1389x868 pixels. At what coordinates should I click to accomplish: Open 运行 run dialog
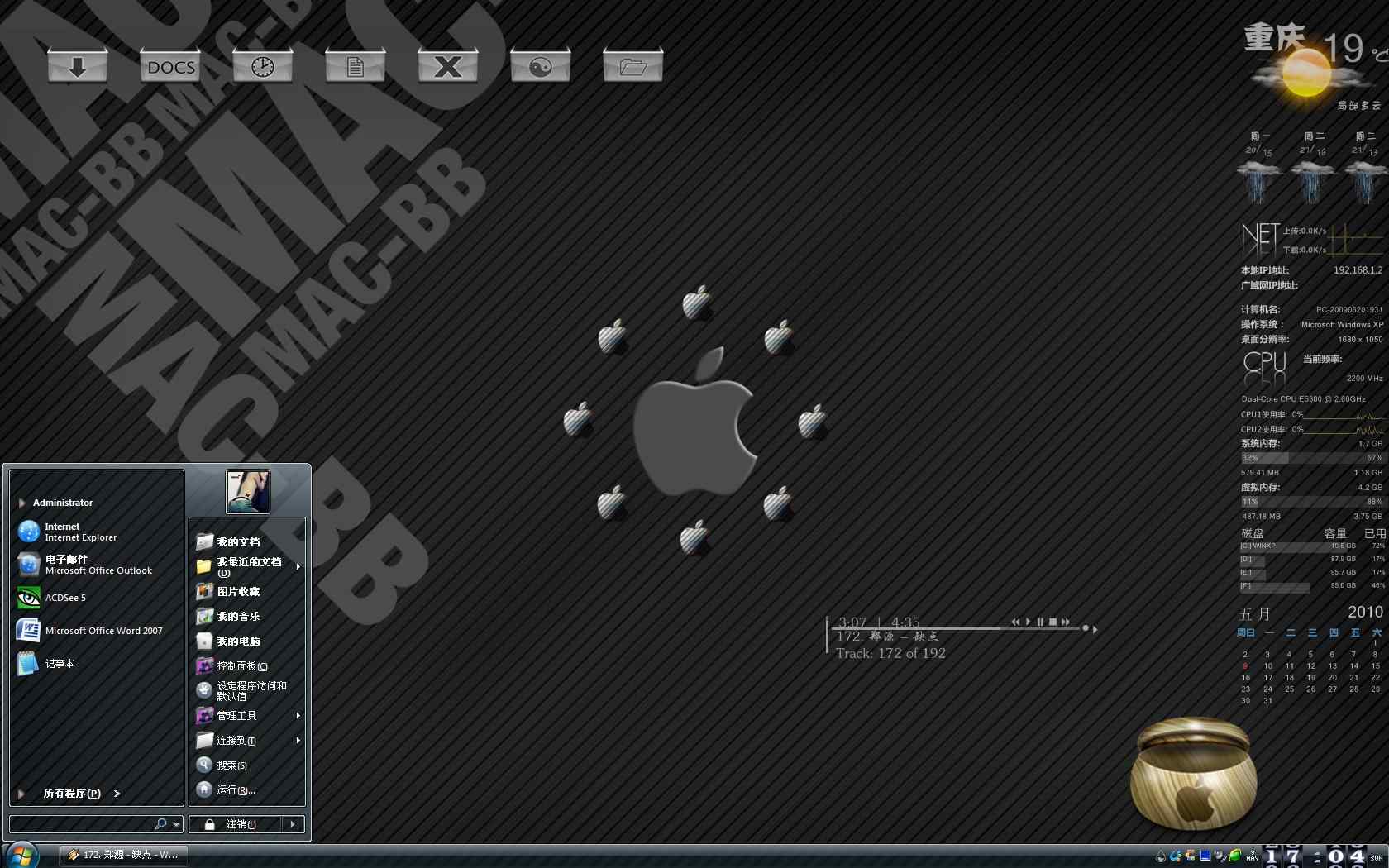[248, 790]
